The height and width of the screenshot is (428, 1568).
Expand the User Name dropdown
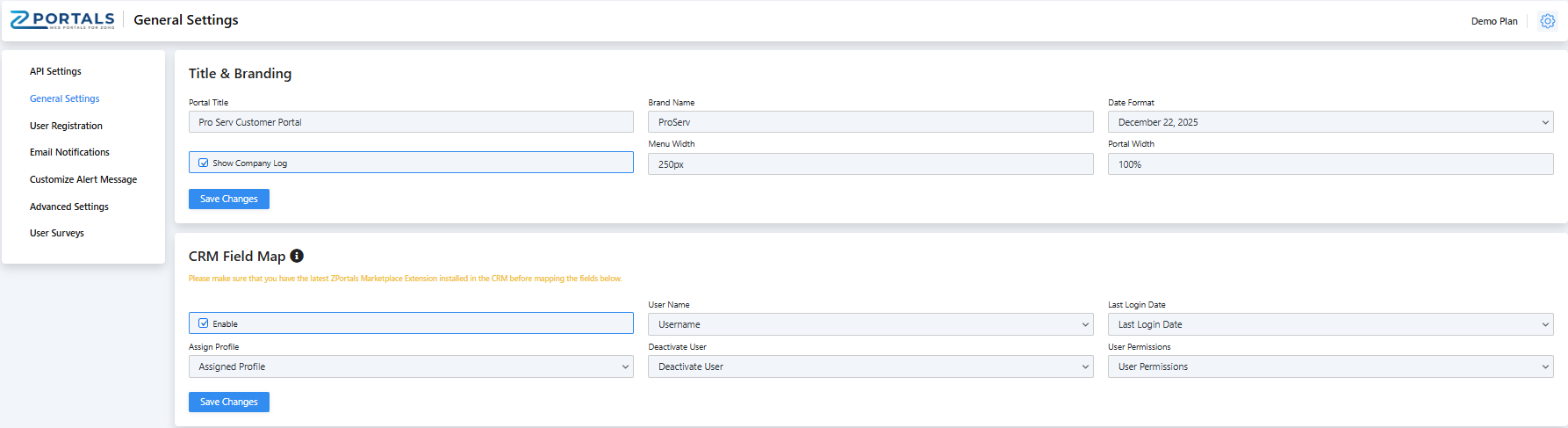870,324
